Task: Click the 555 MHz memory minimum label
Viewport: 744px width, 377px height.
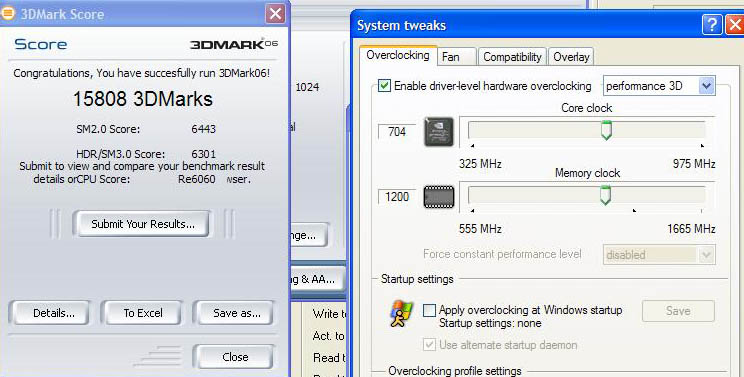Action: point(480,229)
